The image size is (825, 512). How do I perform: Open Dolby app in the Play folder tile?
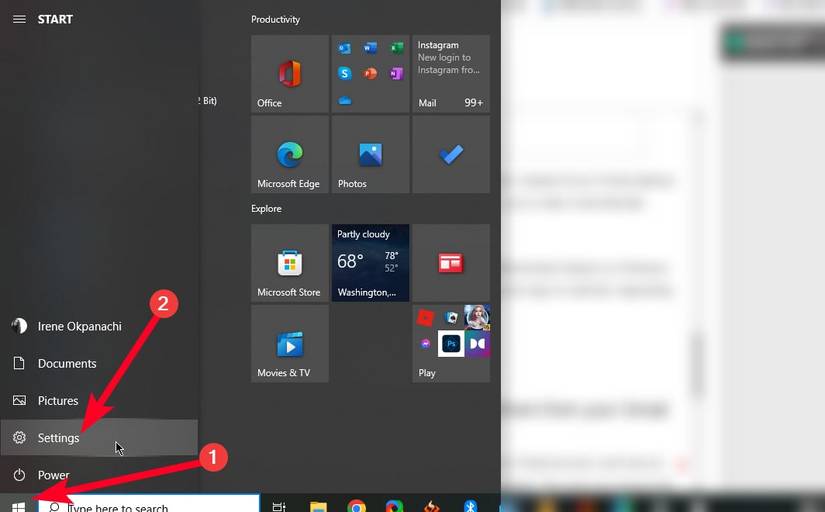(477, 344)
